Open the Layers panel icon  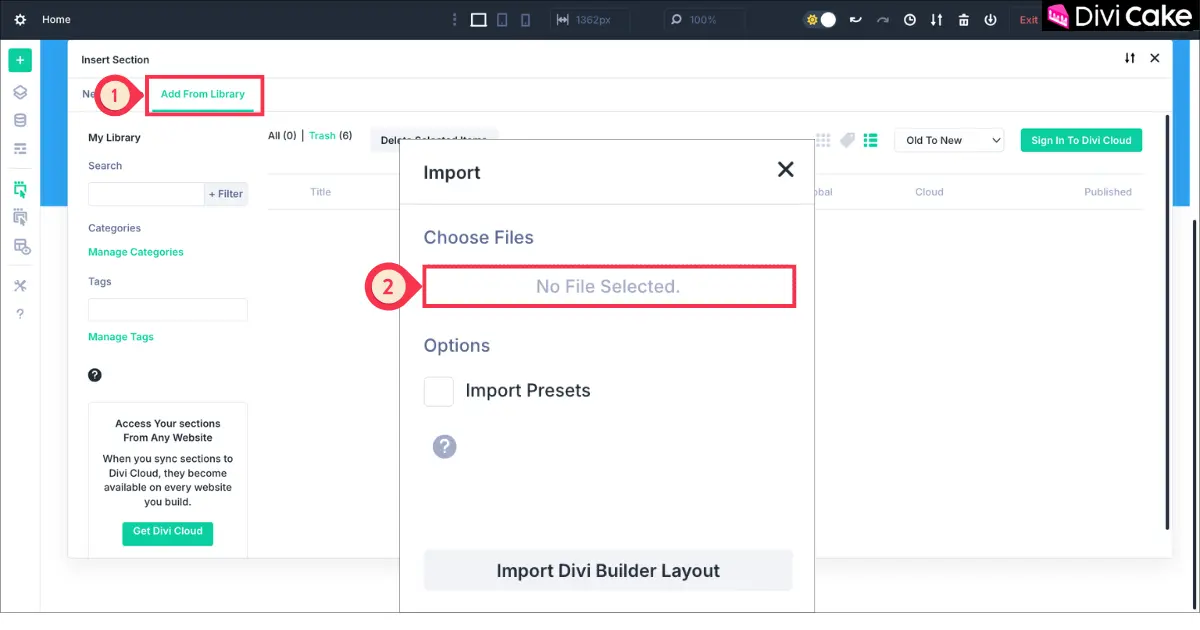tap(20, 92)
